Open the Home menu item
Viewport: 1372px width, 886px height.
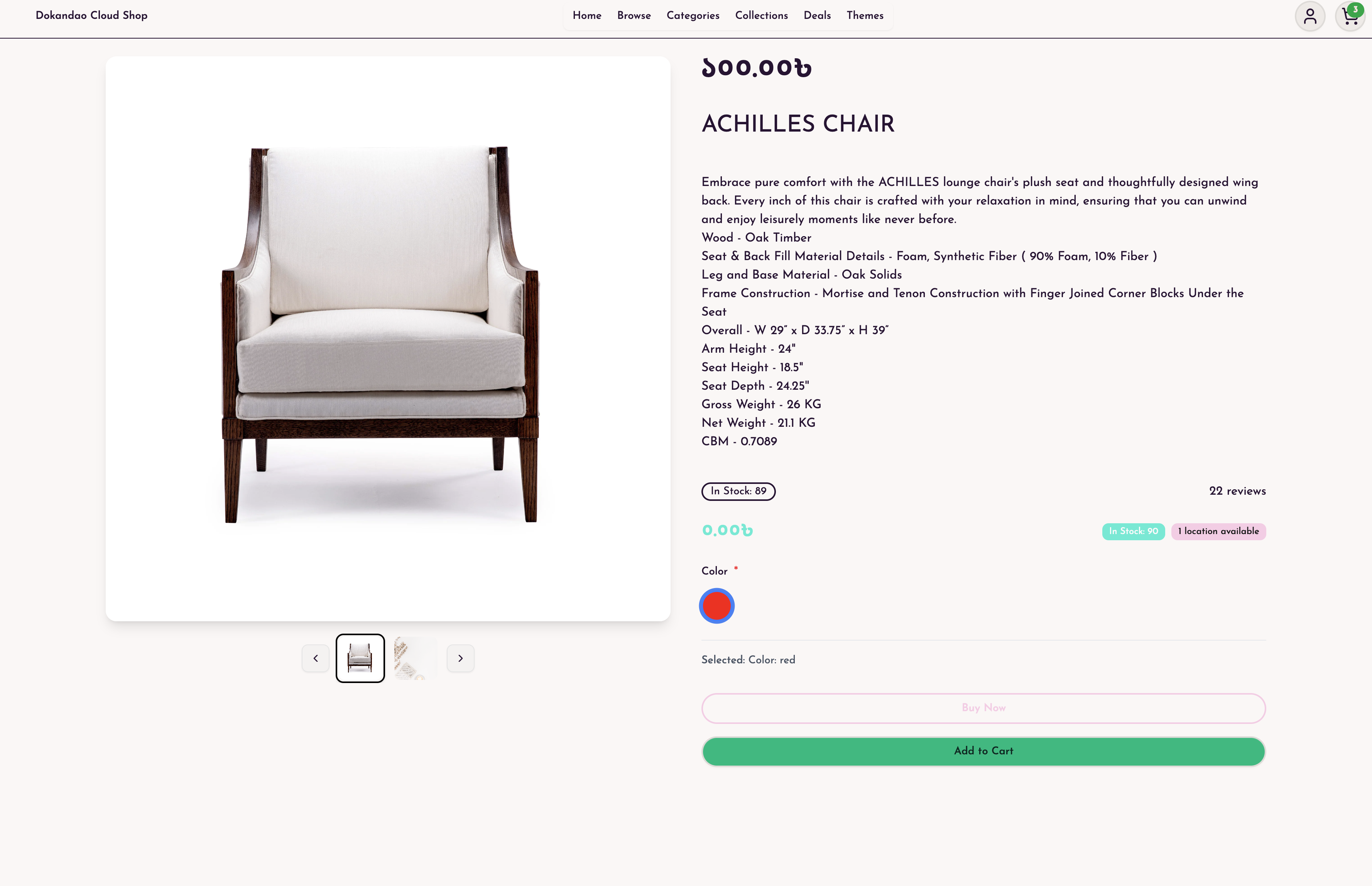pos(587,15)
